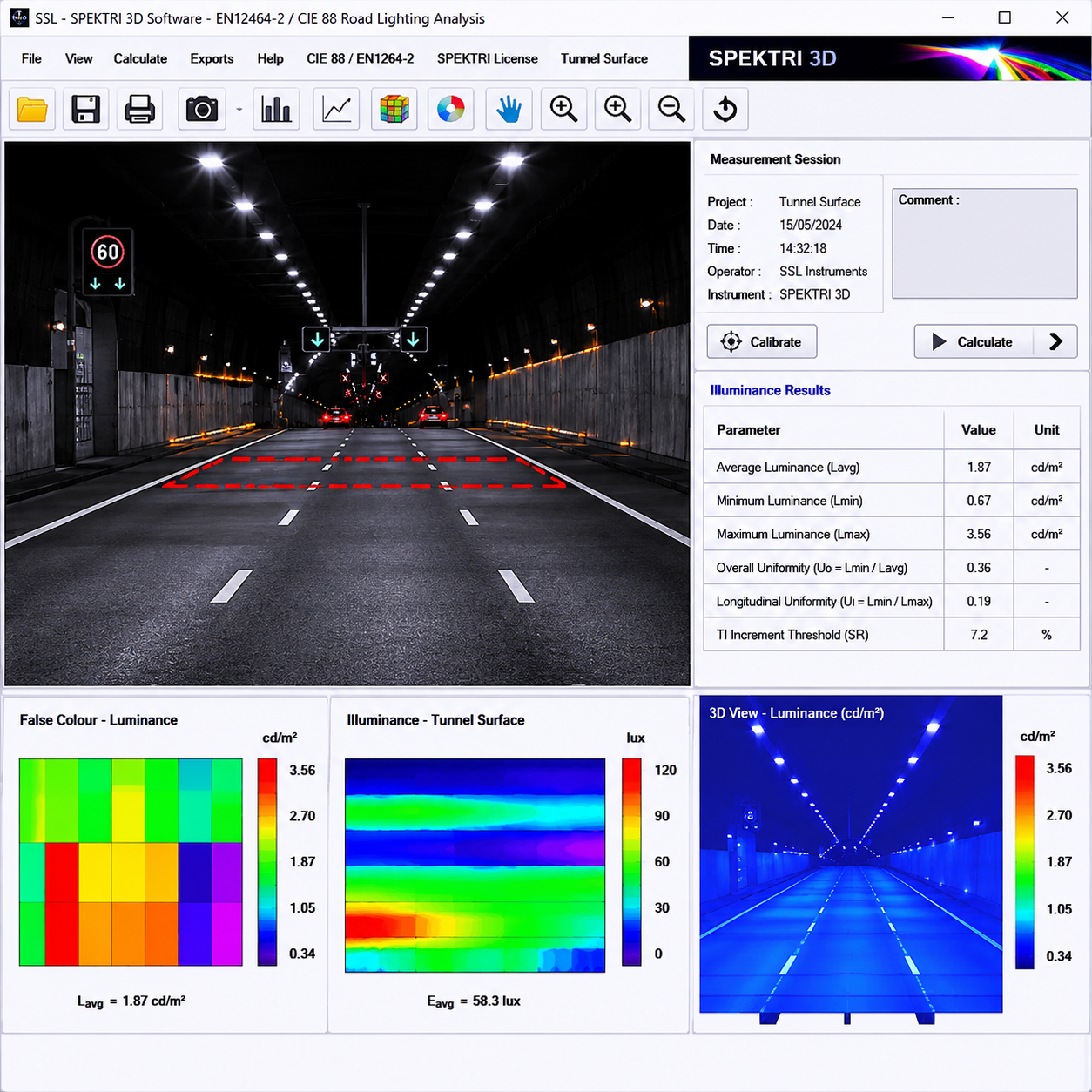Screen dimensions: 1092x1092
Task: Print the report using the printer icon
Action: click(x=139, y=109)
